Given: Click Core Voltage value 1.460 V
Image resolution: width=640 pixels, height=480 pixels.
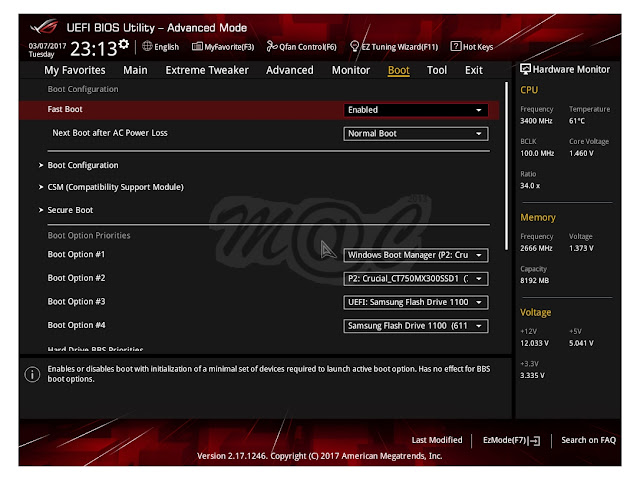Looking at the screenshot, I should [x=581, y=153].
